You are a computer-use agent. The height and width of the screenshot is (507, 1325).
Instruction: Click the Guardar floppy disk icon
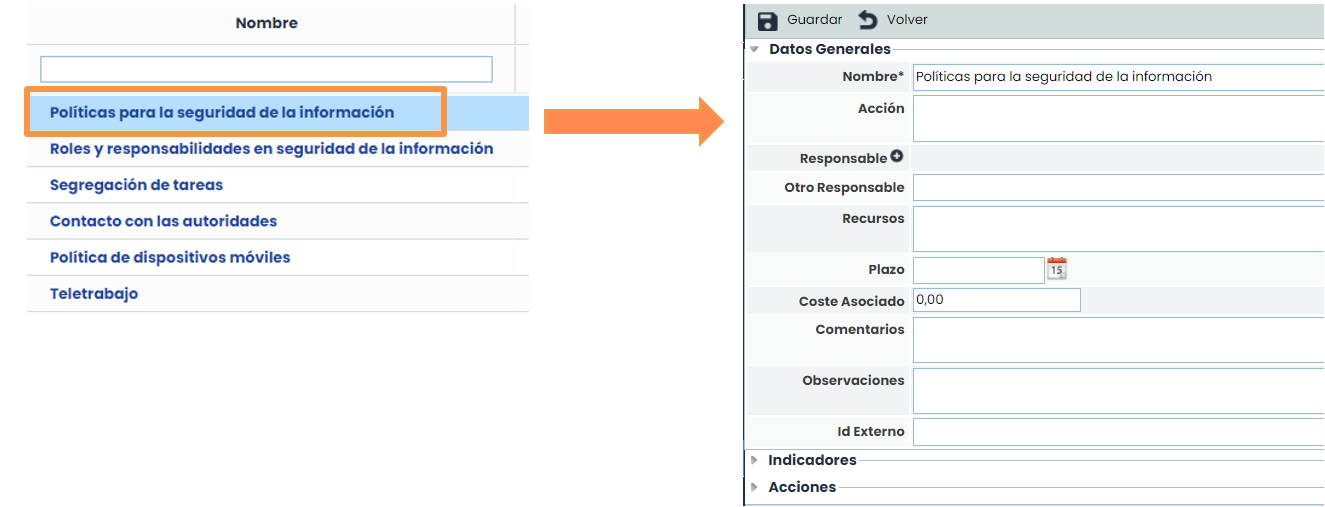tap(768, 21)
